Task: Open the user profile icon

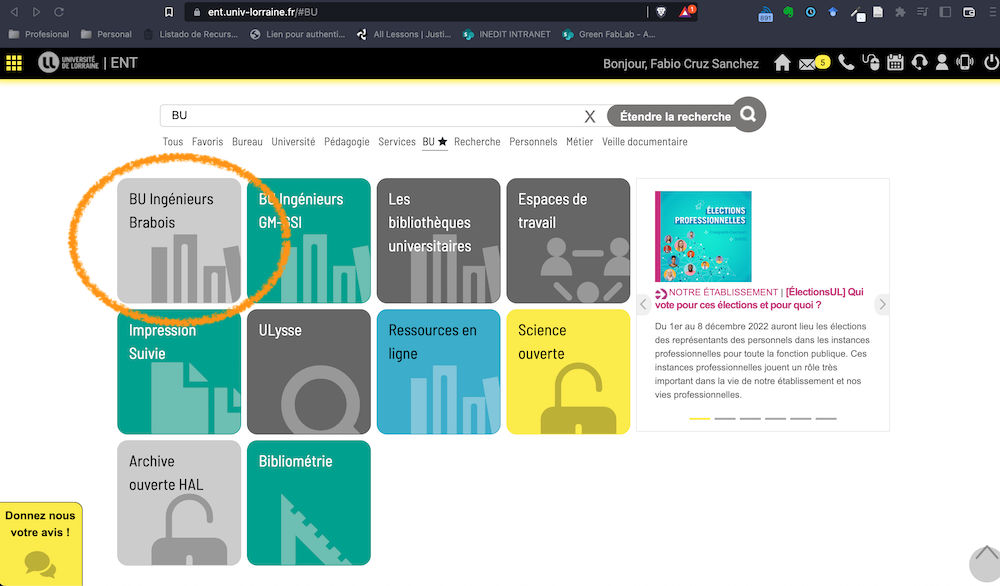Action: 942,63
